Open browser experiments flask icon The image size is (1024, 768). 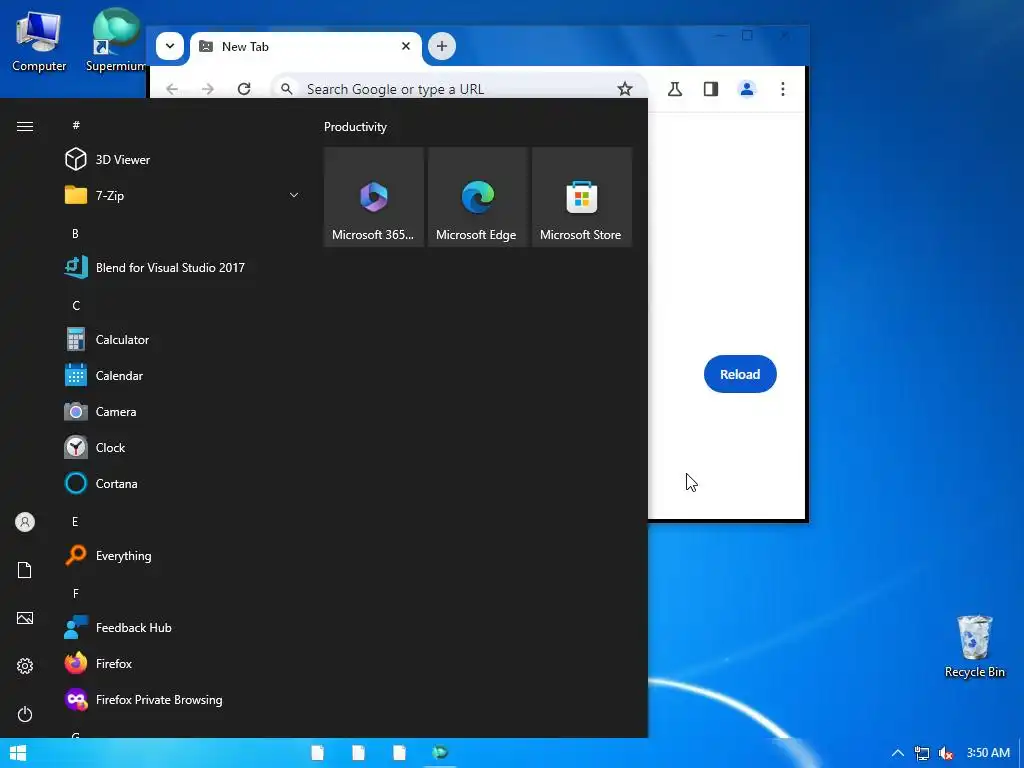point(675,89)
